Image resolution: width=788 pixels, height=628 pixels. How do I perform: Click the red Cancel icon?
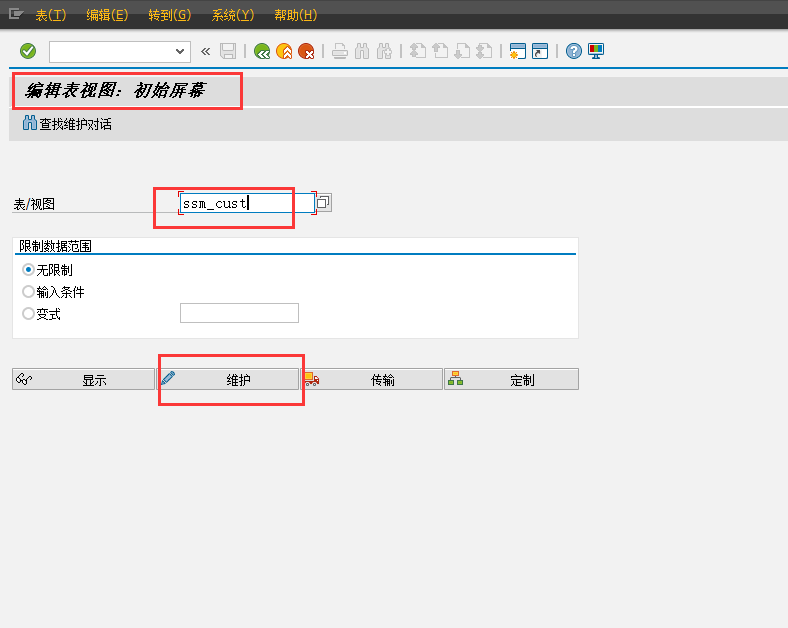point(306,51)
